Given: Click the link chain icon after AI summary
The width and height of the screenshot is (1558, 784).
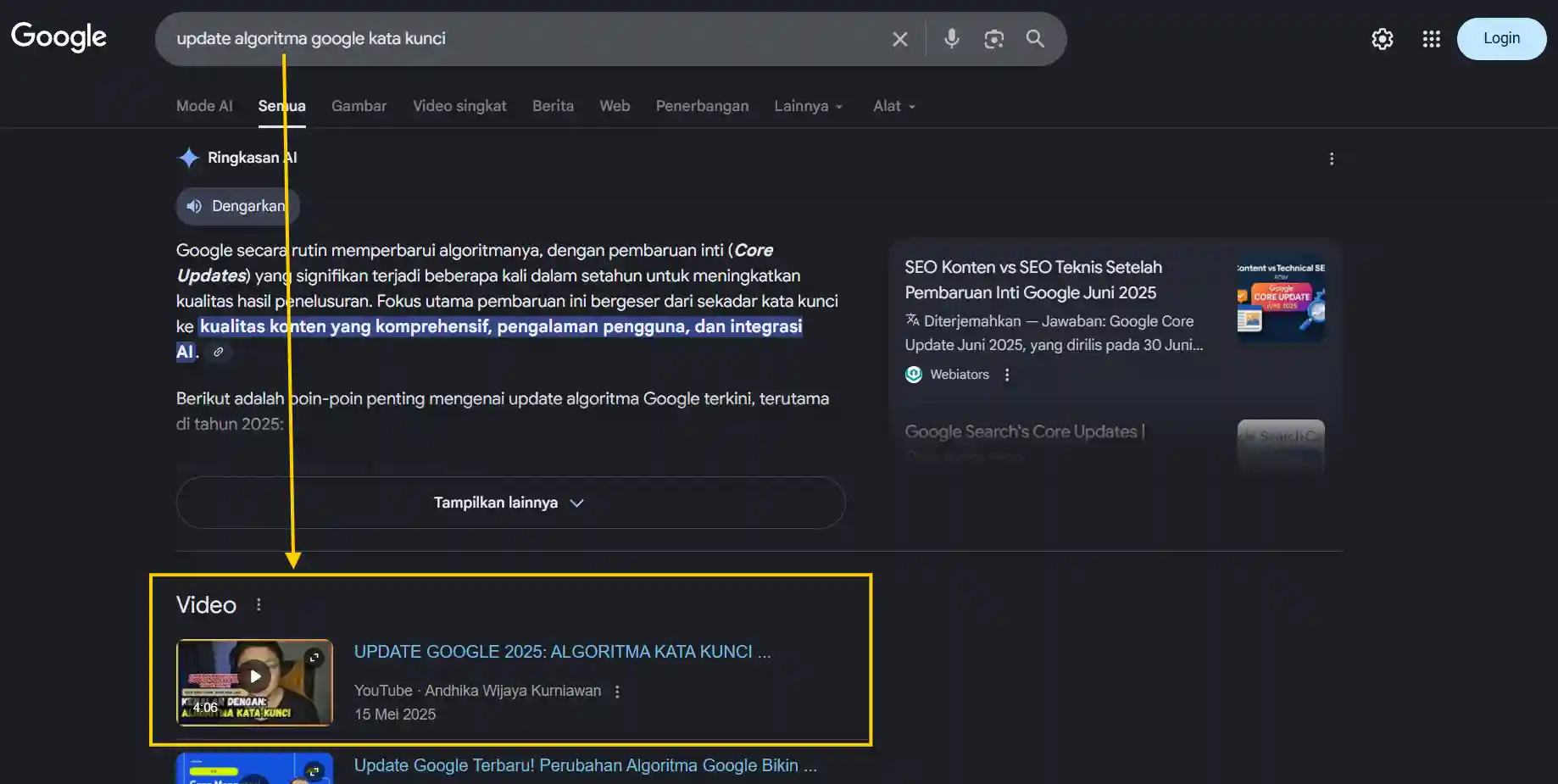Looking at the screenshot, I should 218,352.
